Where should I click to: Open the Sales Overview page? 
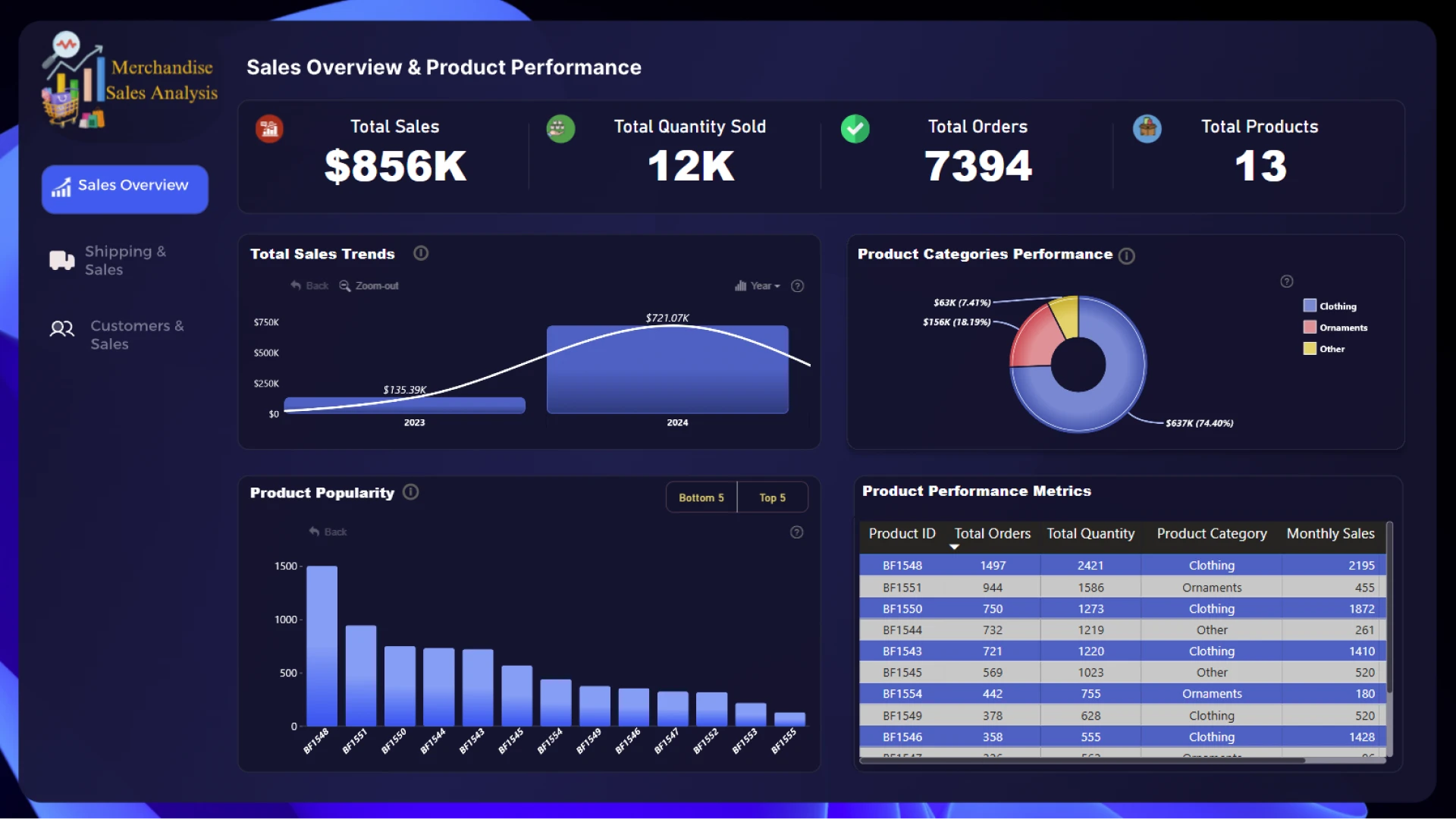click(125, 189)
